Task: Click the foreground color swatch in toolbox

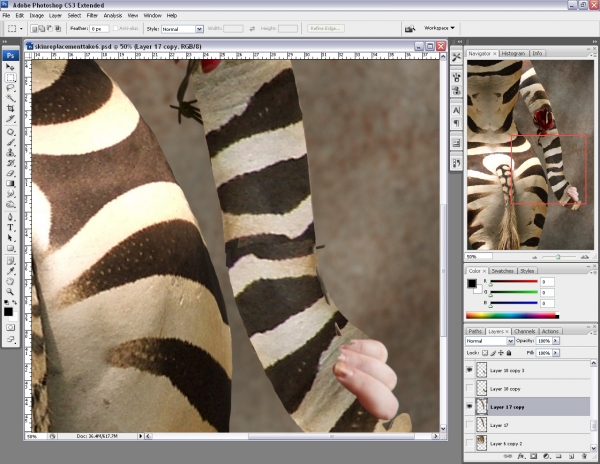Action: [8, 312]
